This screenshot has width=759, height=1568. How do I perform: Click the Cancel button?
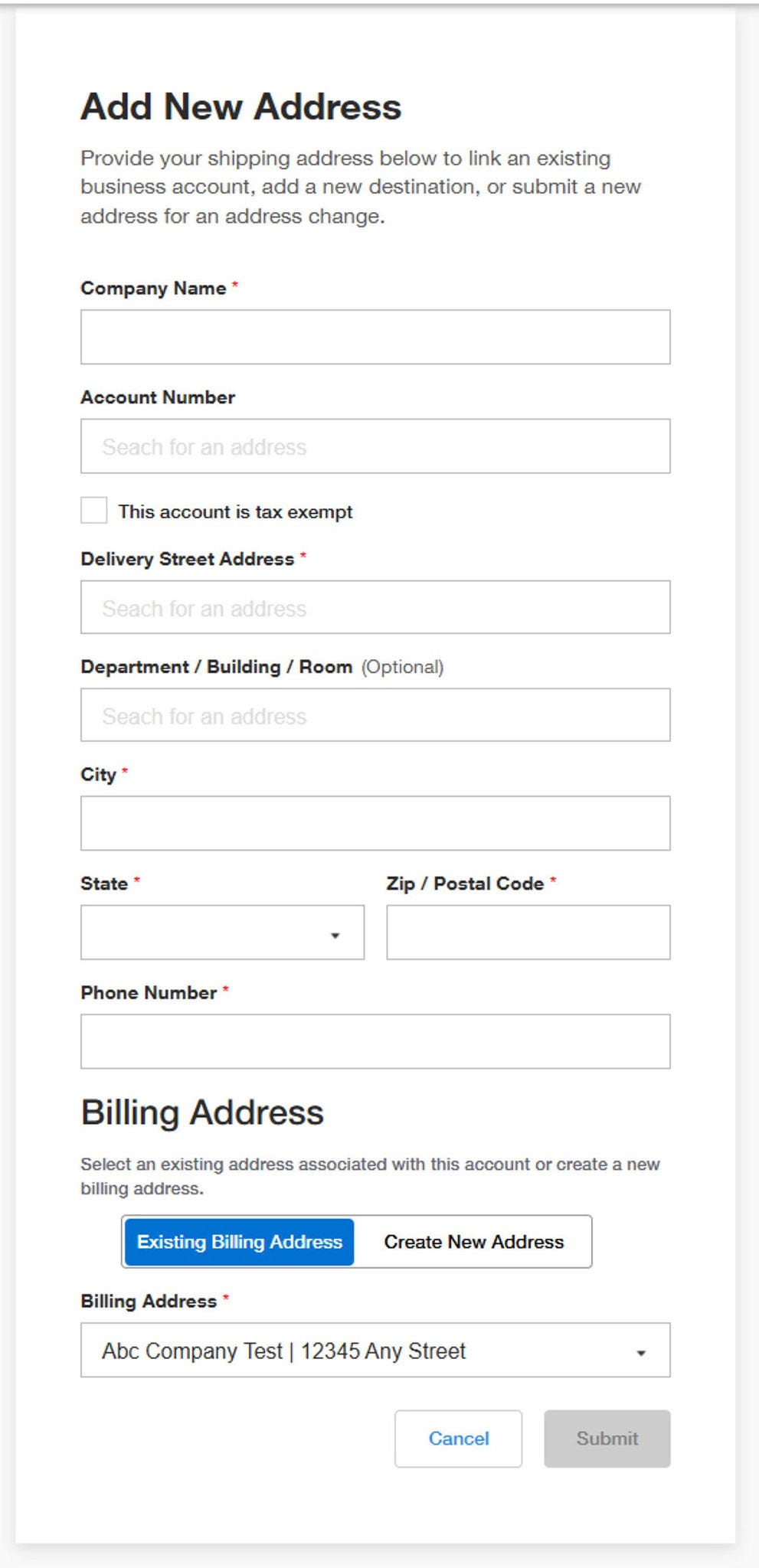[457, 1438]
